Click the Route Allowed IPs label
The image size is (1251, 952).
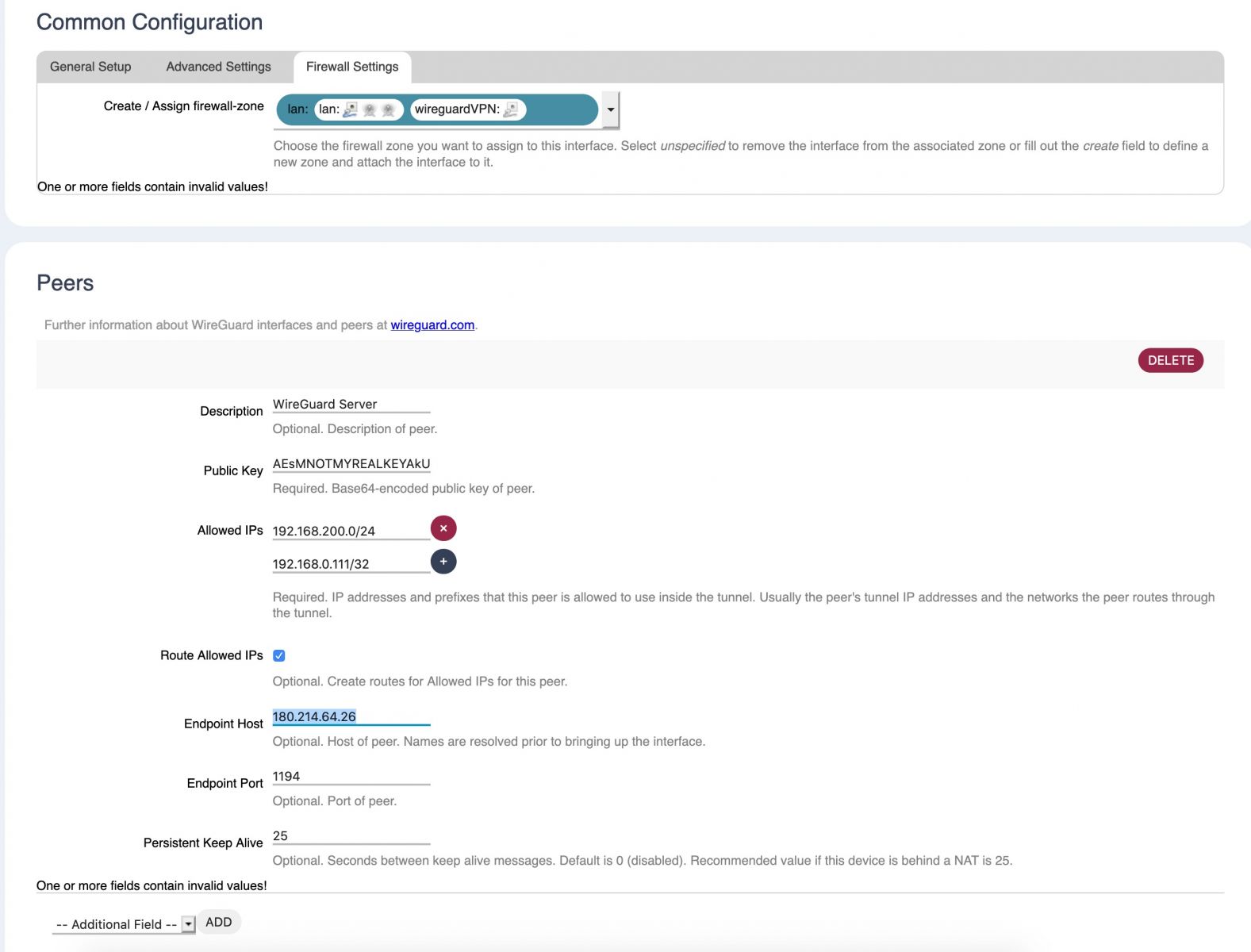211,655
